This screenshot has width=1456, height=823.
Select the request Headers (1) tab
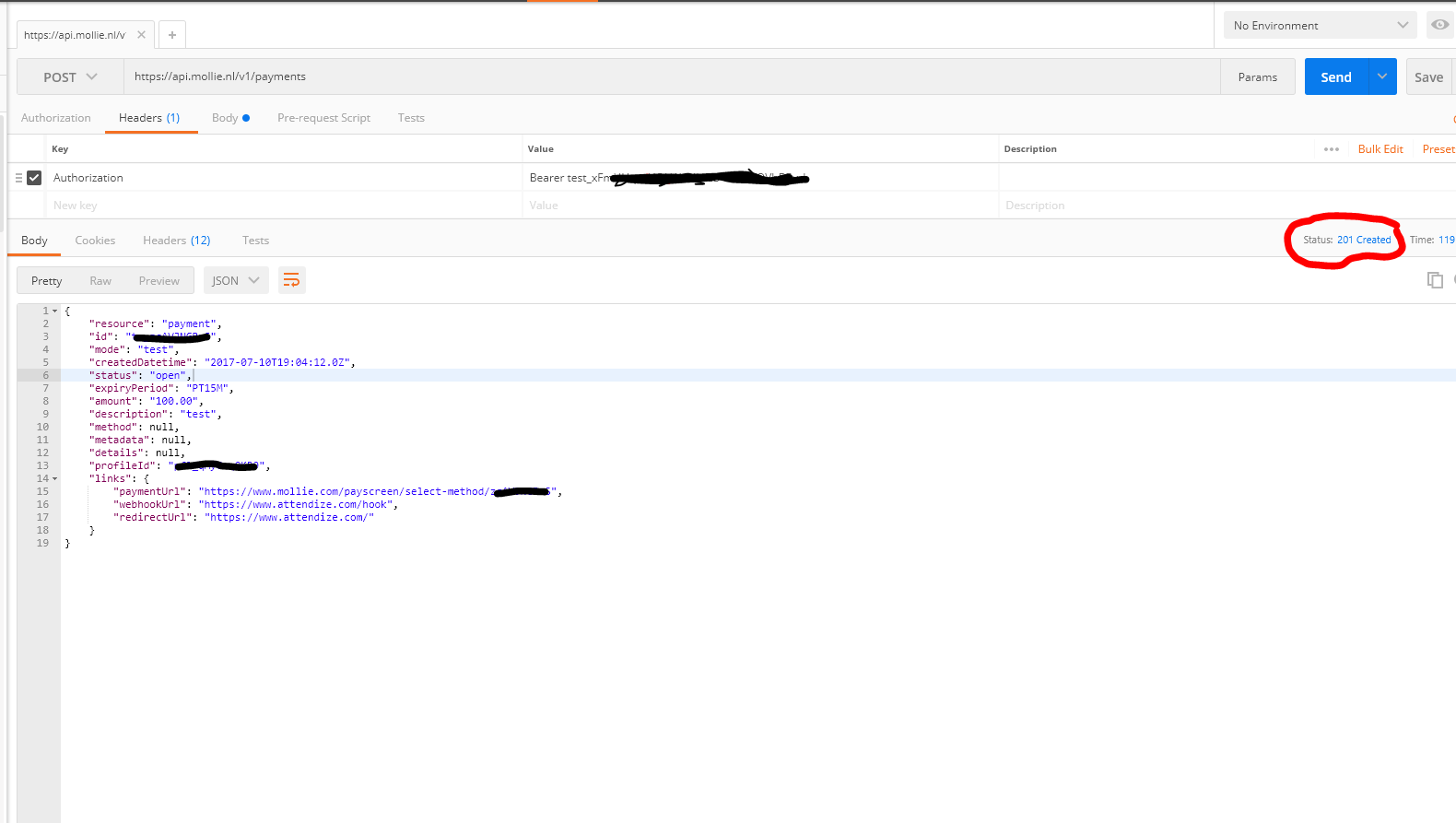149,118
